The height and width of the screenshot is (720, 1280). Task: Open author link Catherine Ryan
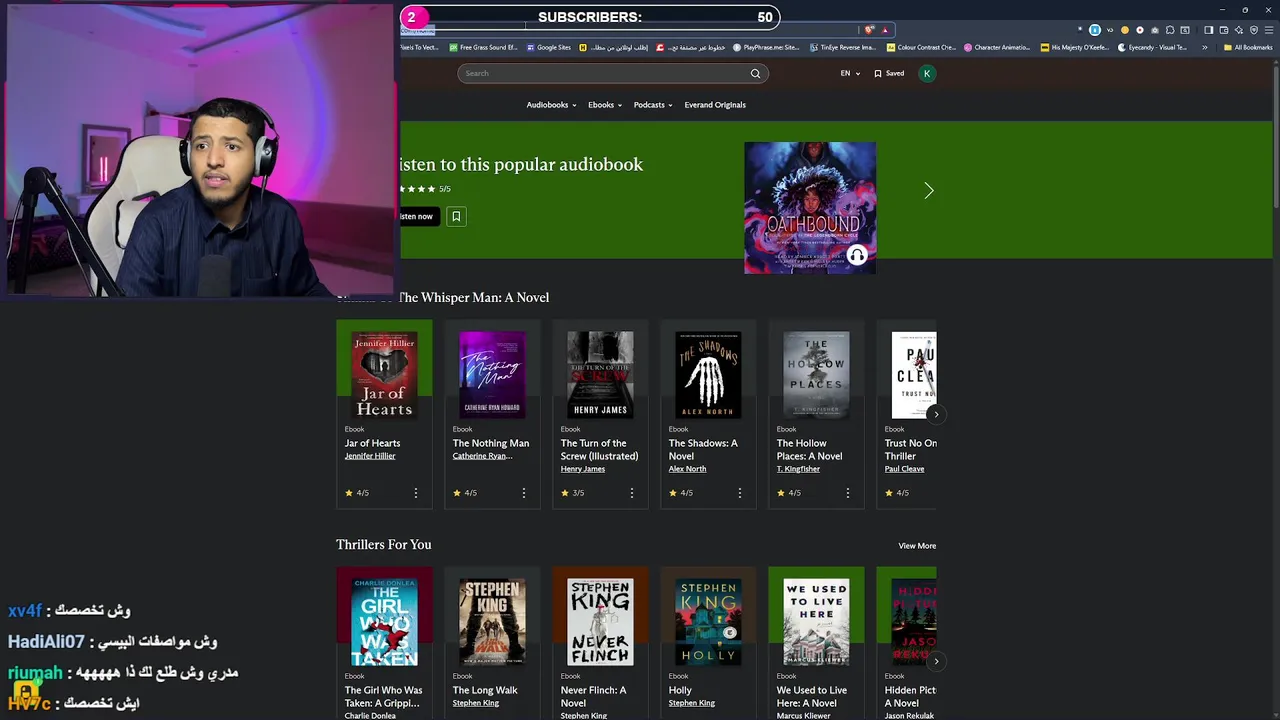point(482,456)
